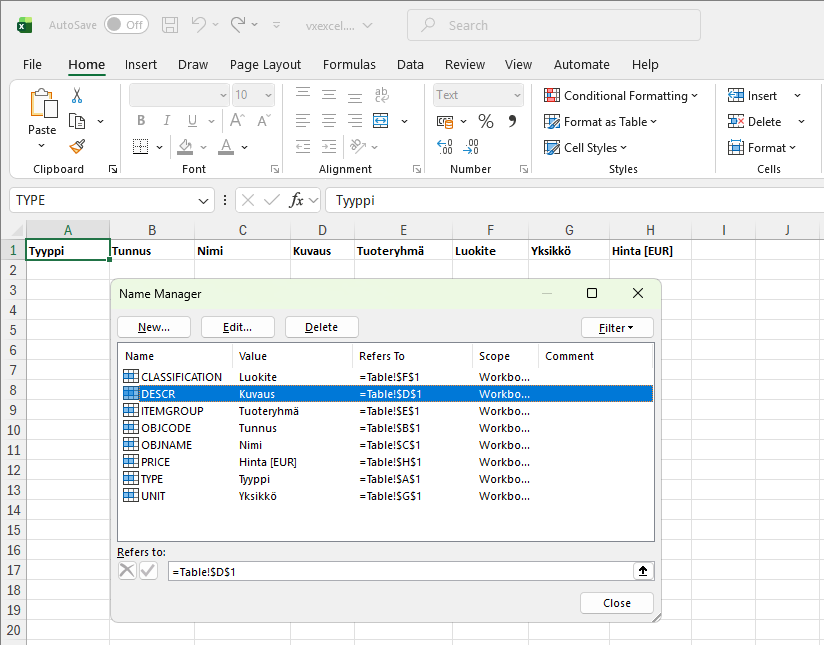
Task: Click the Redo arrow icon
Action: pyautogui.click(x=238, y=24)
